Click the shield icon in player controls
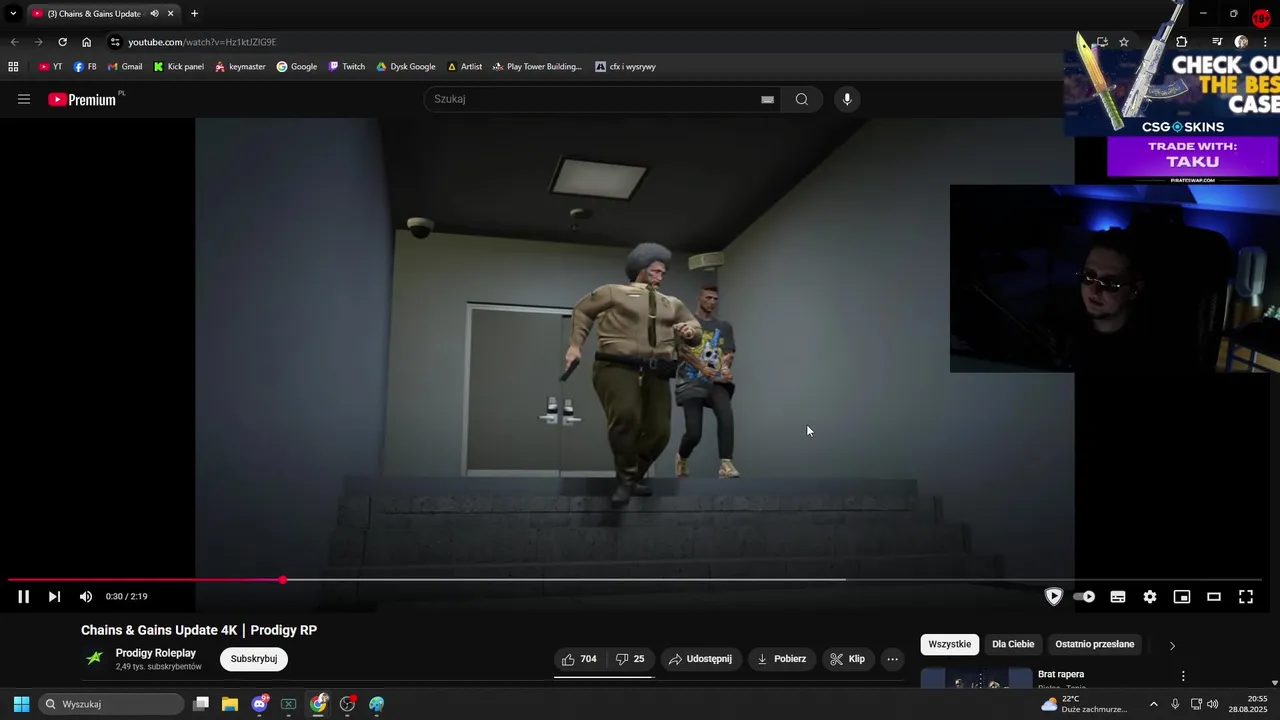Screen dimensions: 1280x720 click(x=1053, y=597)
